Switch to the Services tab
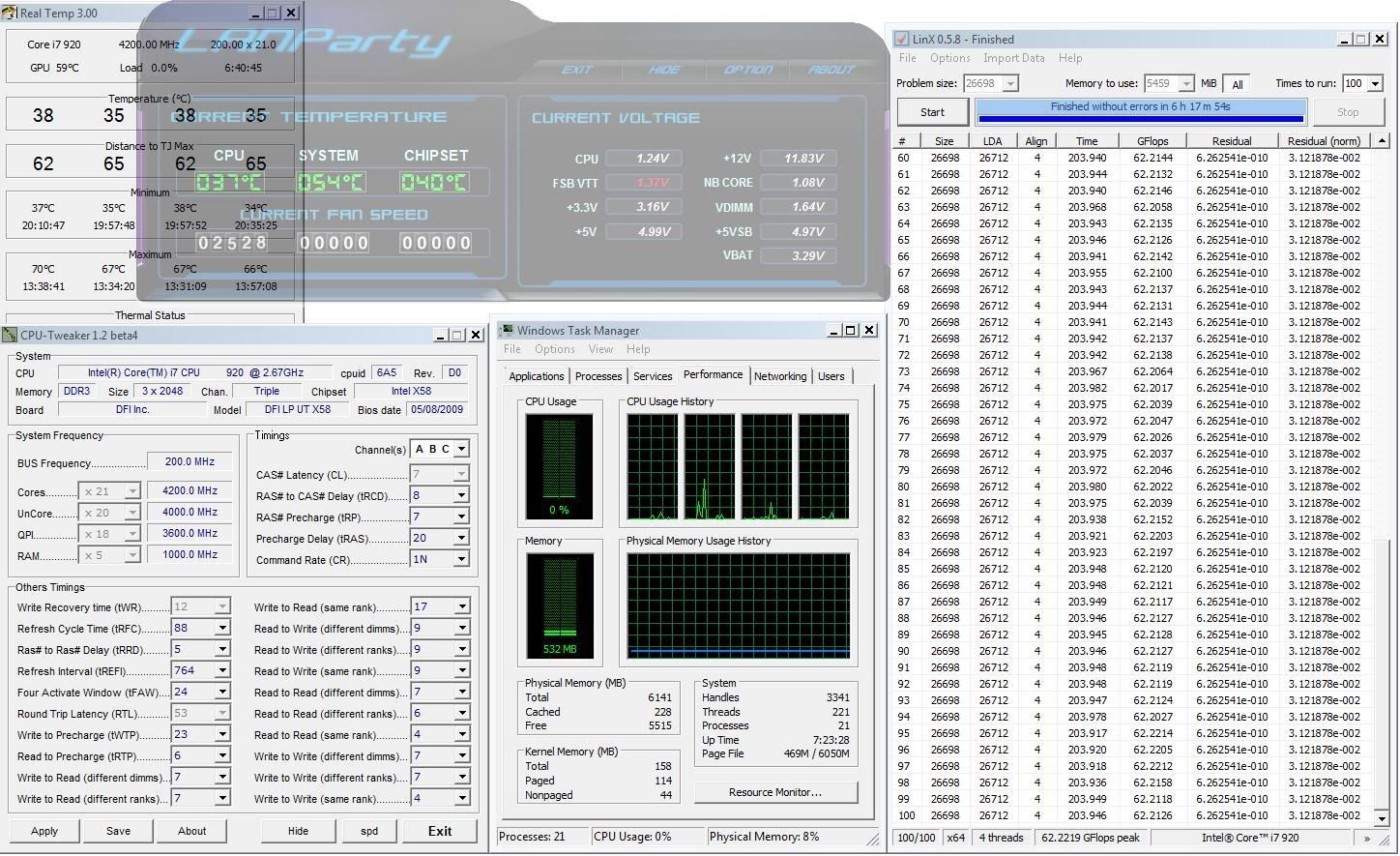Viewport: 1400px width, 856px height. coord(653,376)
